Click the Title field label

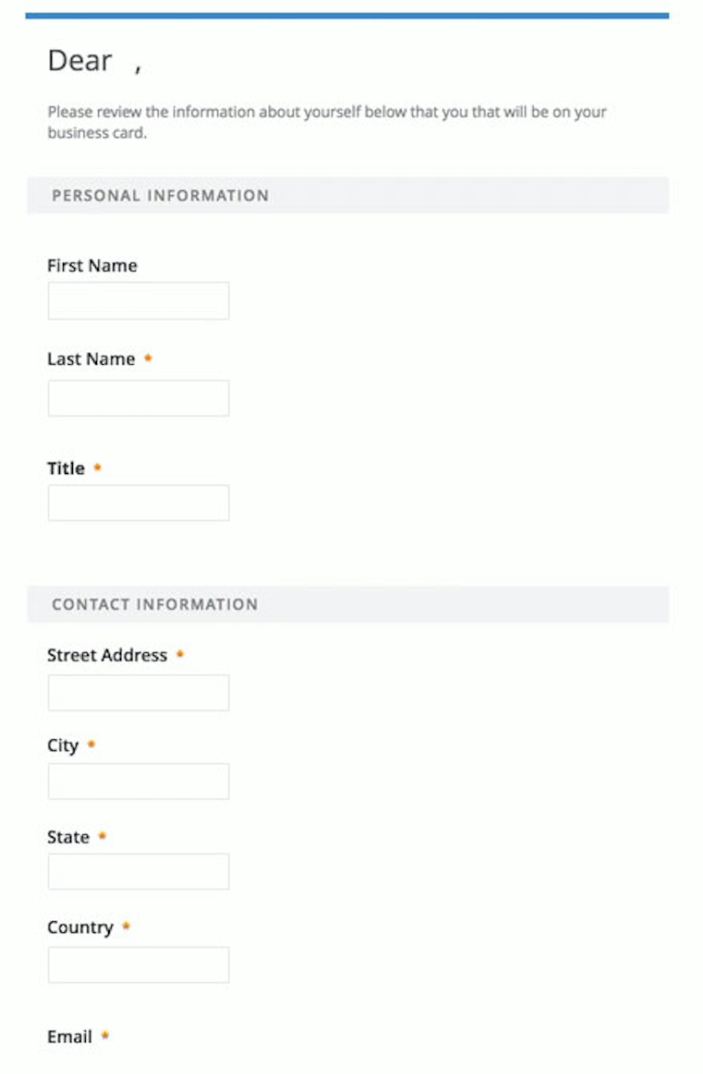click(66, 469)
